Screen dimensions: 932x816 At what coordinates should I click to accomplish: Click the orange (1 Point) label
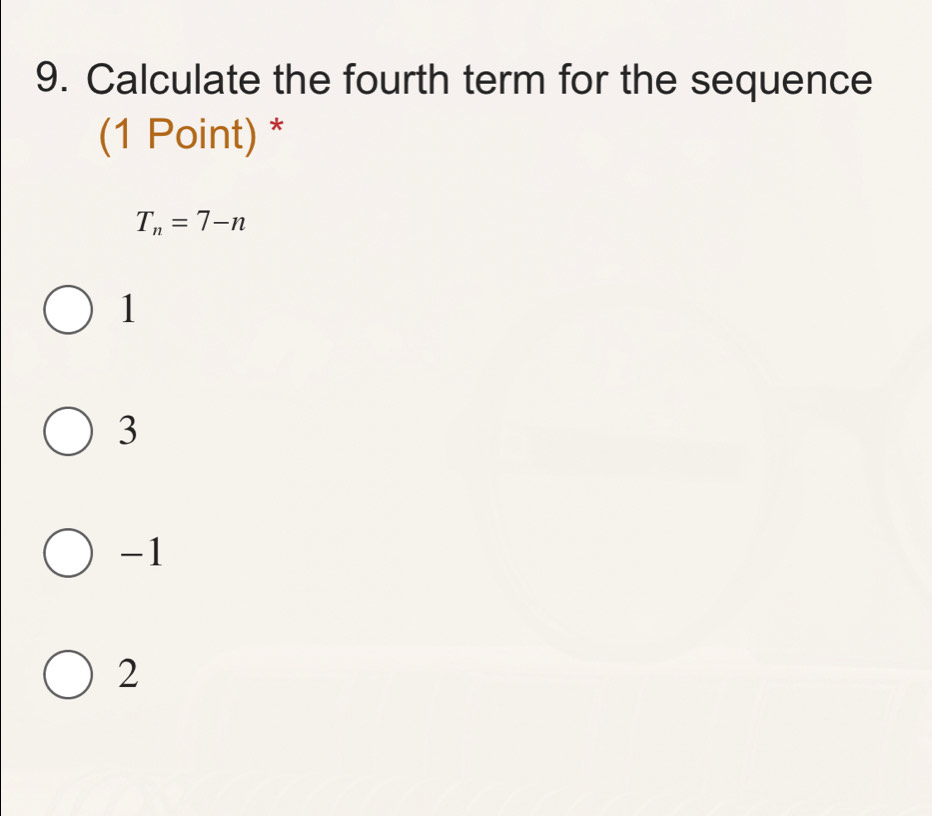(x=178, y=133)
